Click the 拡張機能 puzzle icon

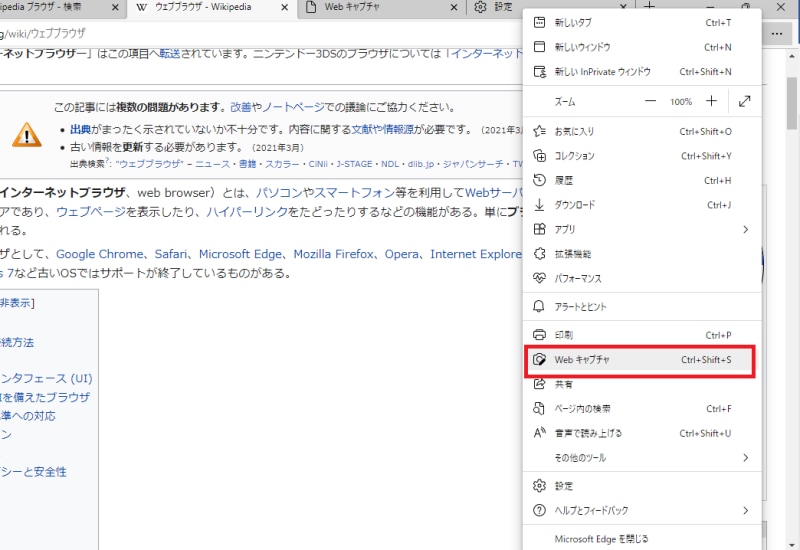point(540,254)
